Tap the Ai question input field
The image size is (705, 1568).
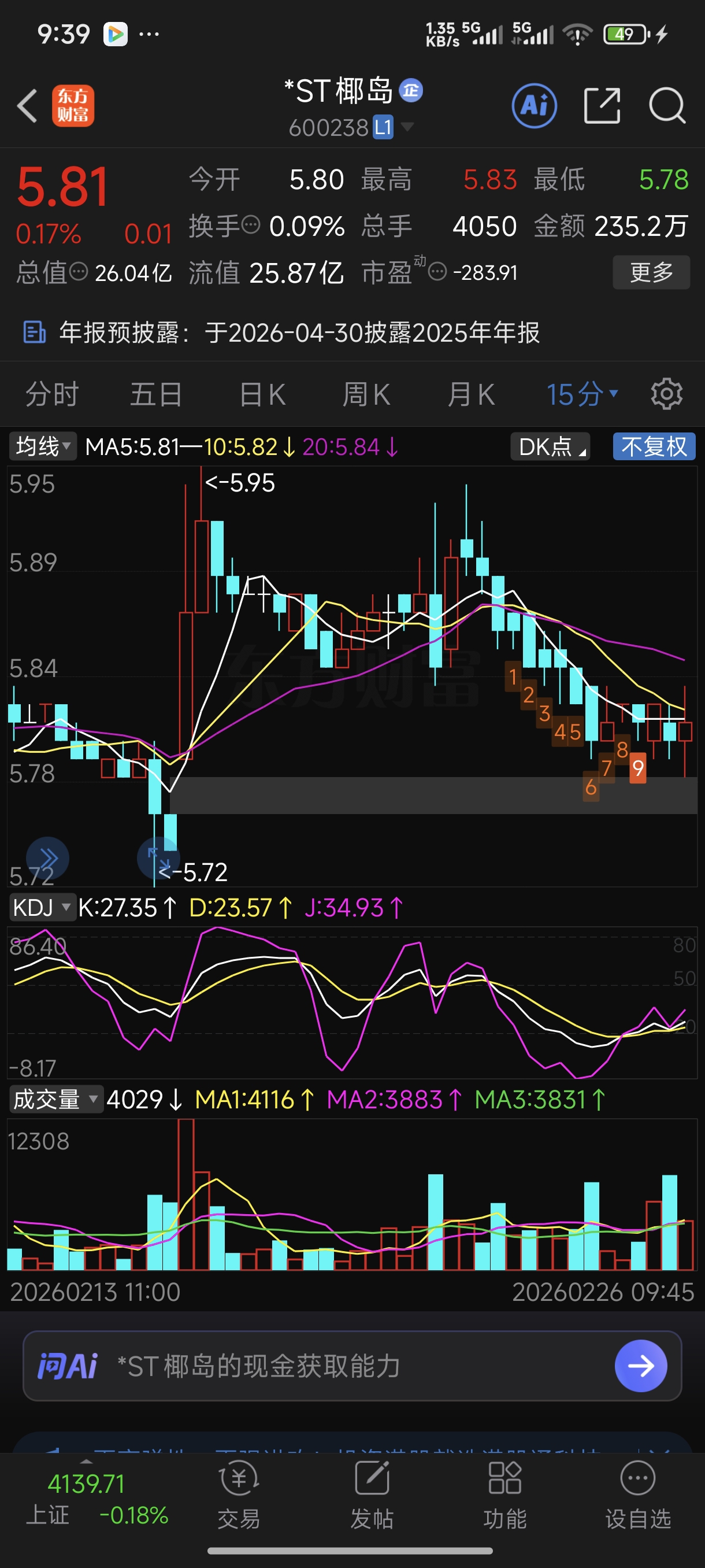click(352, 1365)
